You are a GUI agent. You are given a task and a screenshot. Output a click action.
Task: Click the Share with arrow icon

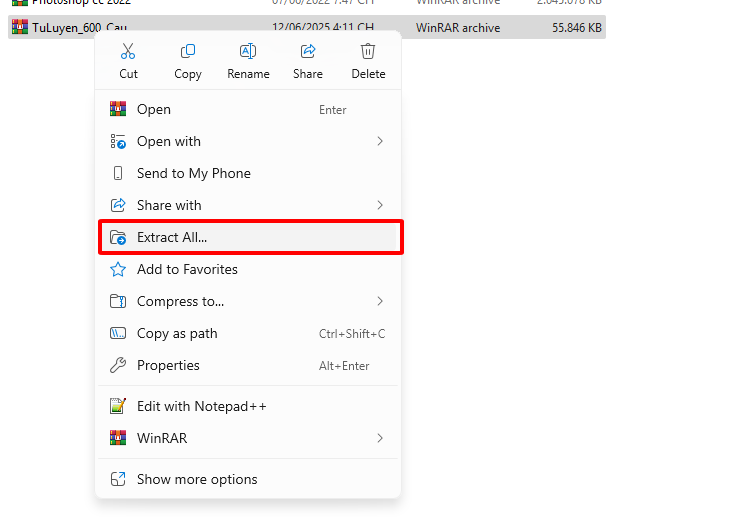(x=118, y=205)
